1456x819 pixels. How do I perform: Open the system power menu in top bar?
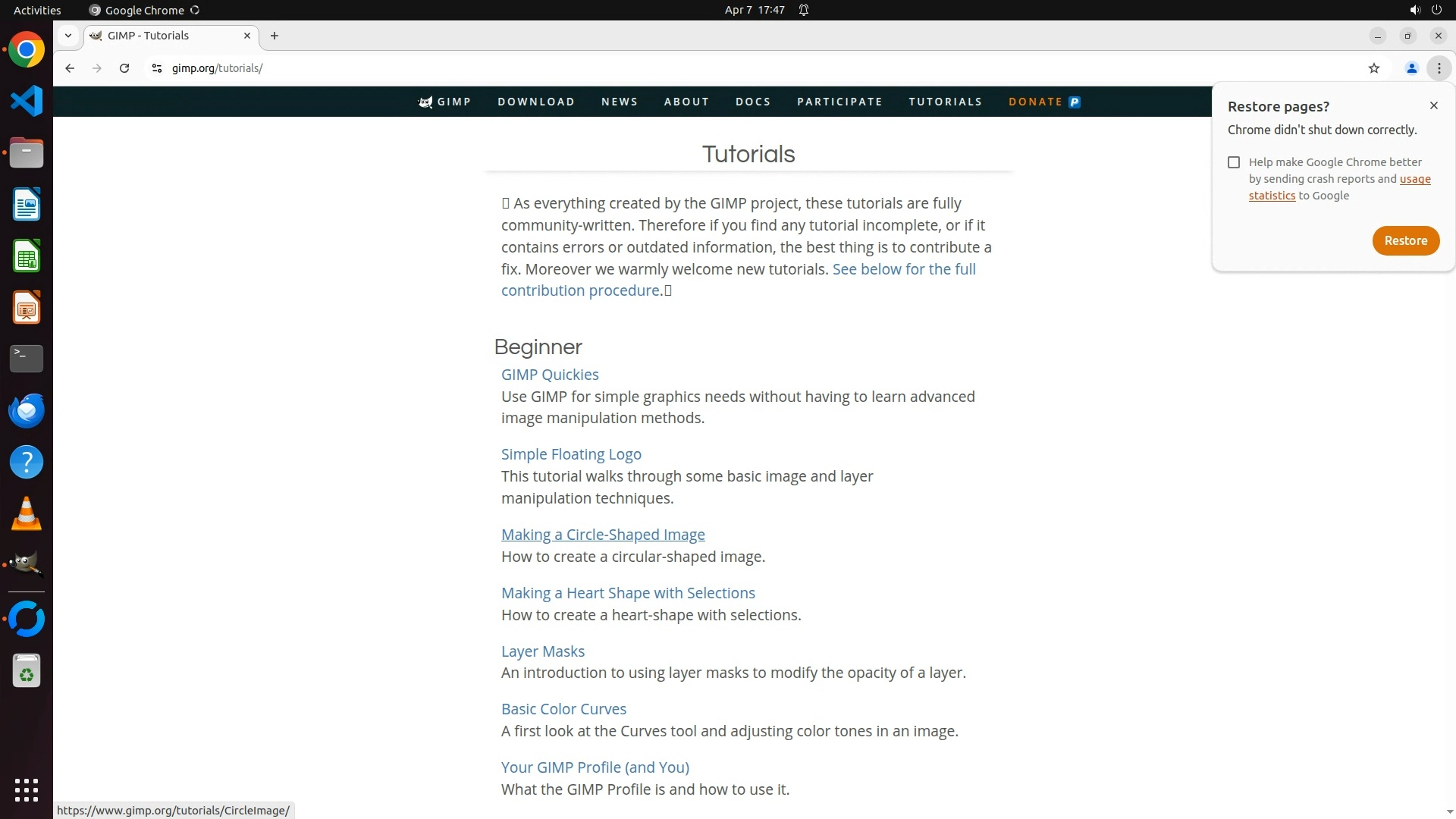tap(1436, 10)
